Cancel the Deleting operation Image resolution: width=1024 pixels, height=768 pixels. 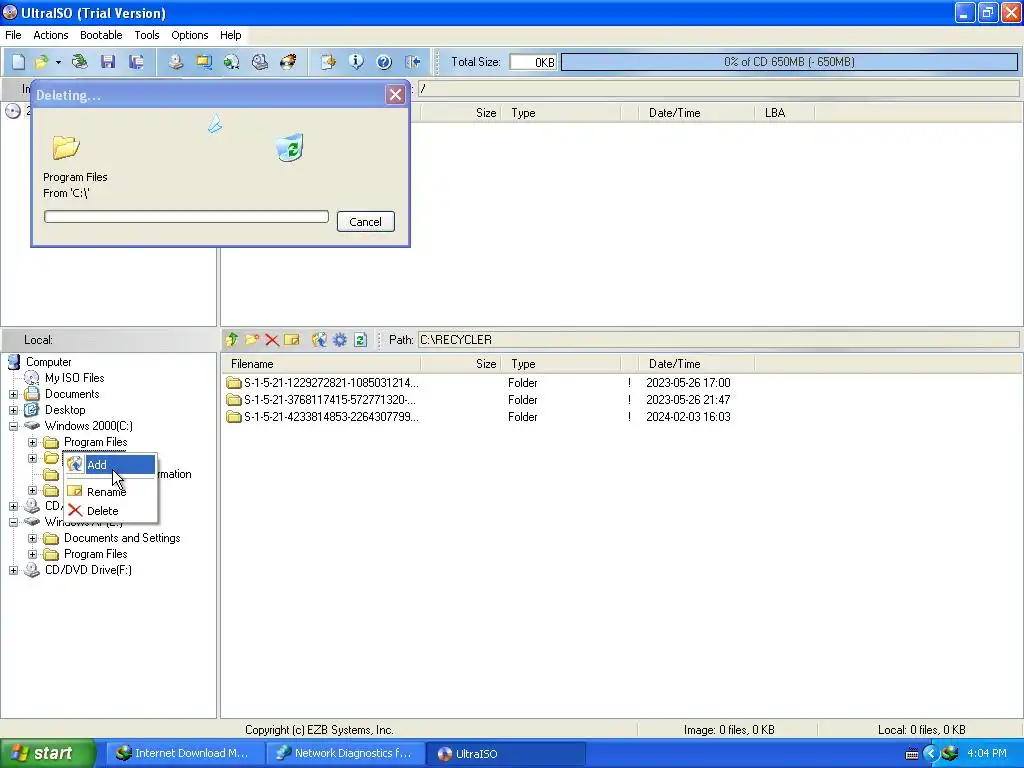pyautogui.click(x=366, y=221)
